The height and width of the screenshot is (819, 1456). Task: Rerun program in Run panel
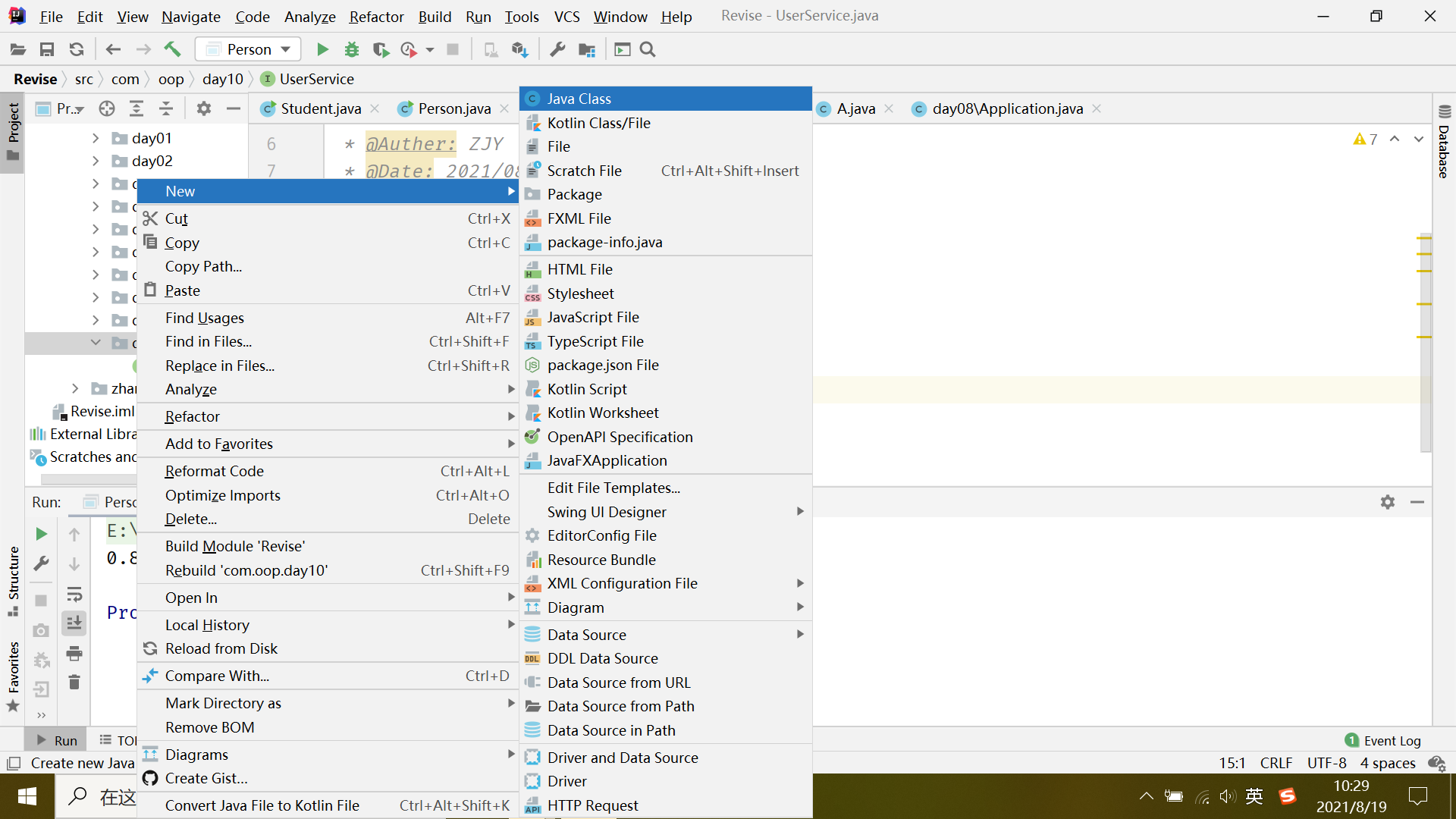click(42, 534)
